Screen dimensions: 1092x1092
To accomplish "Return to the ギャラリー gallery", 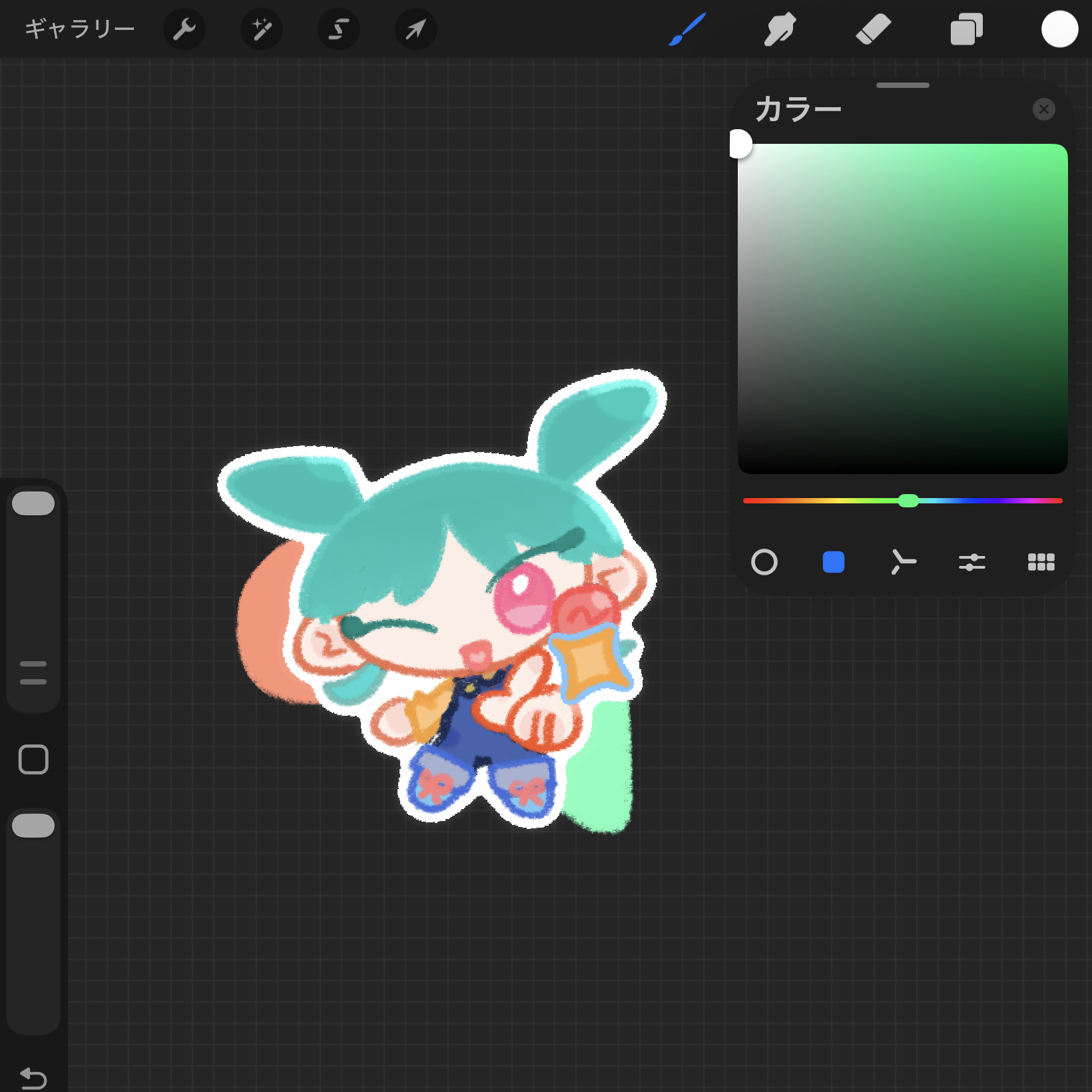I will [80, 29].
